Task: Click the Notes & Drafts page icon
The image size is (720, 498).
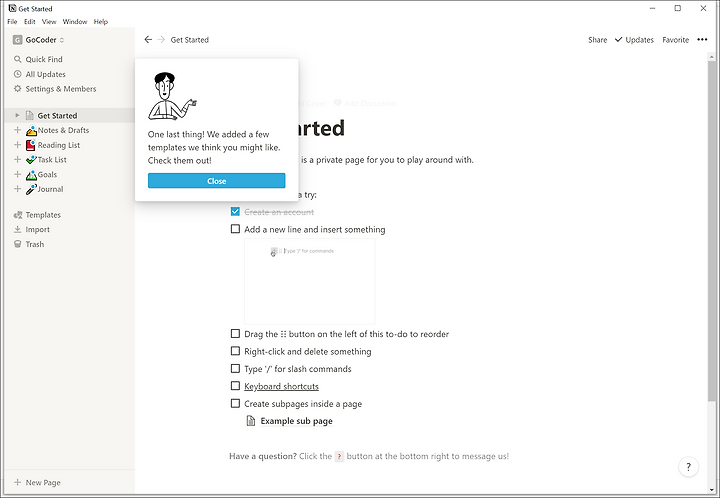Action: [31, 130]
